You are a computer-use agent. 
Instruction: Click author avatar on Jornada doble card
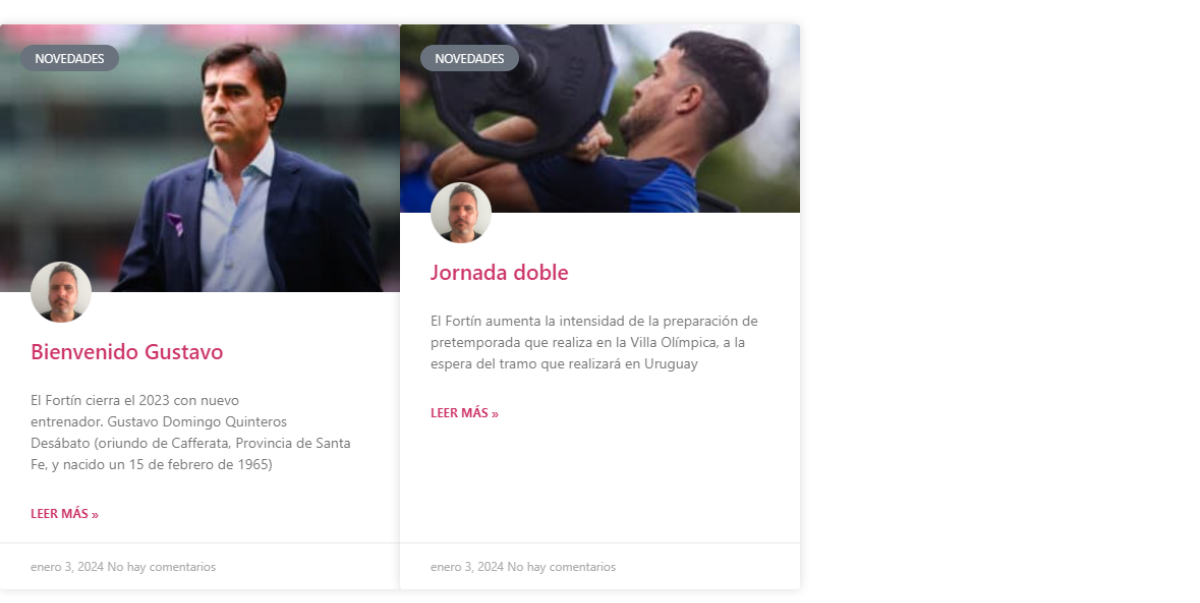tap(461, 212)
